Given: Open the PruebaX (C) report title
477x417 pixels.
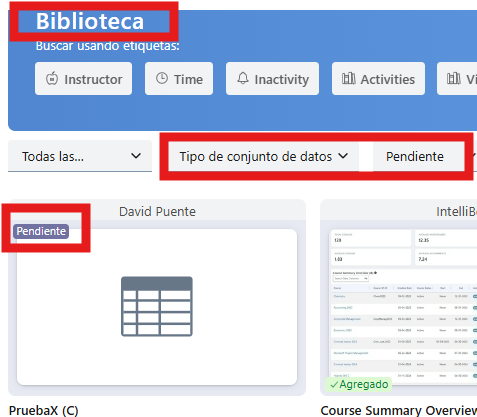Looking at the screenshot, I should pos(43,410).
